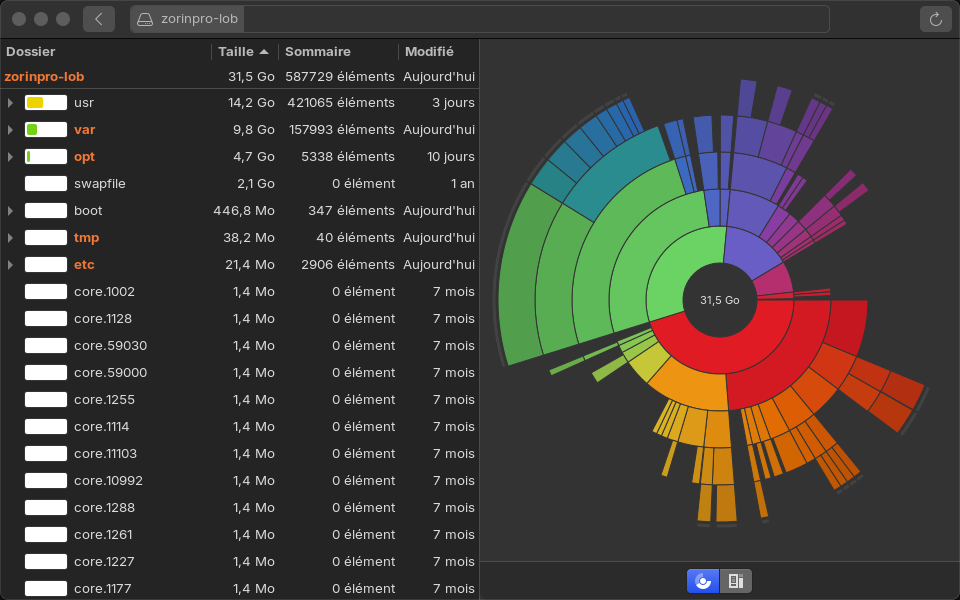Select the zorinpro-lob root row
The image size is (960, 600).
[44, 76]
